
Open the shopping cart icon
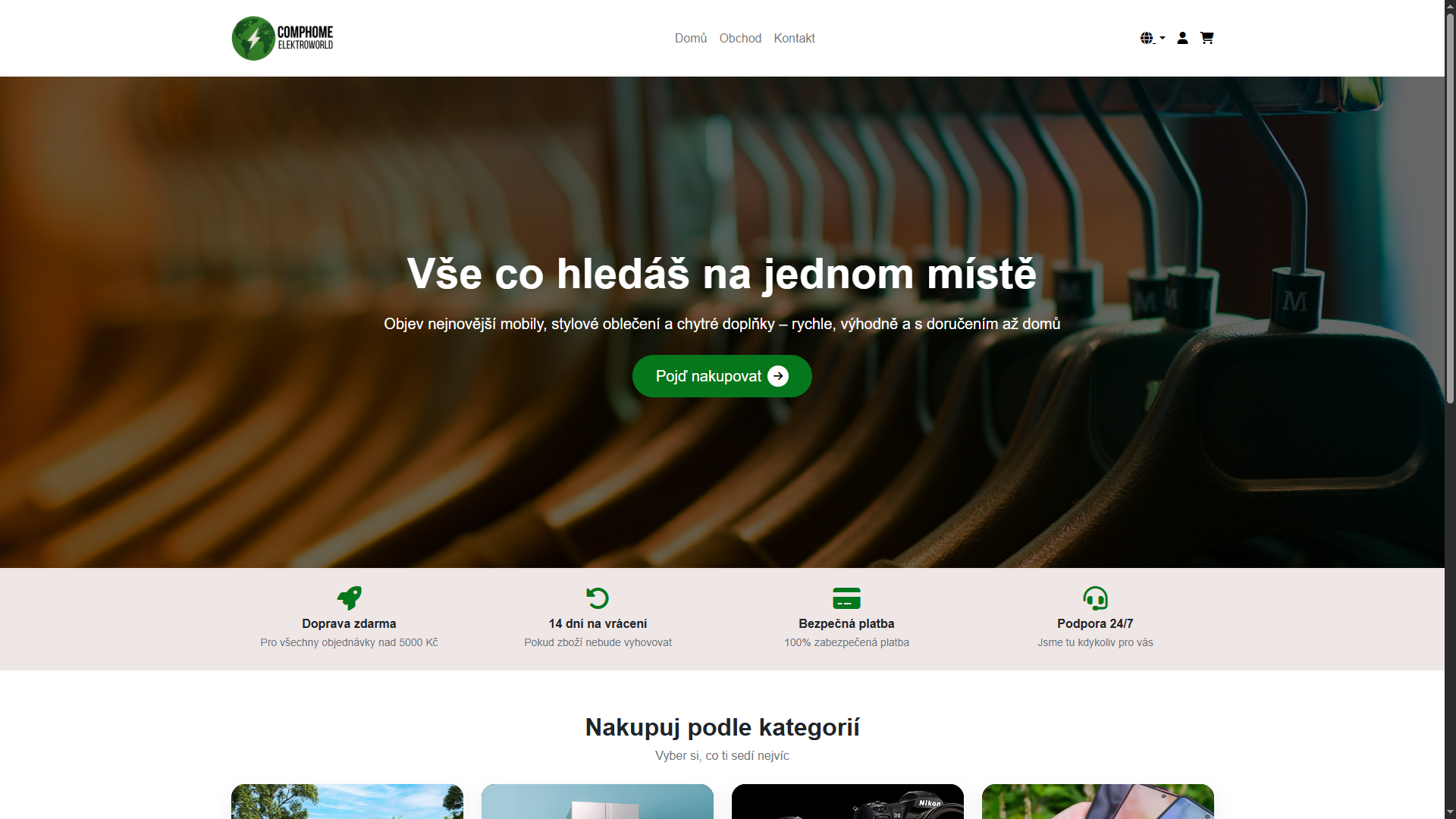coord(1207,38)
